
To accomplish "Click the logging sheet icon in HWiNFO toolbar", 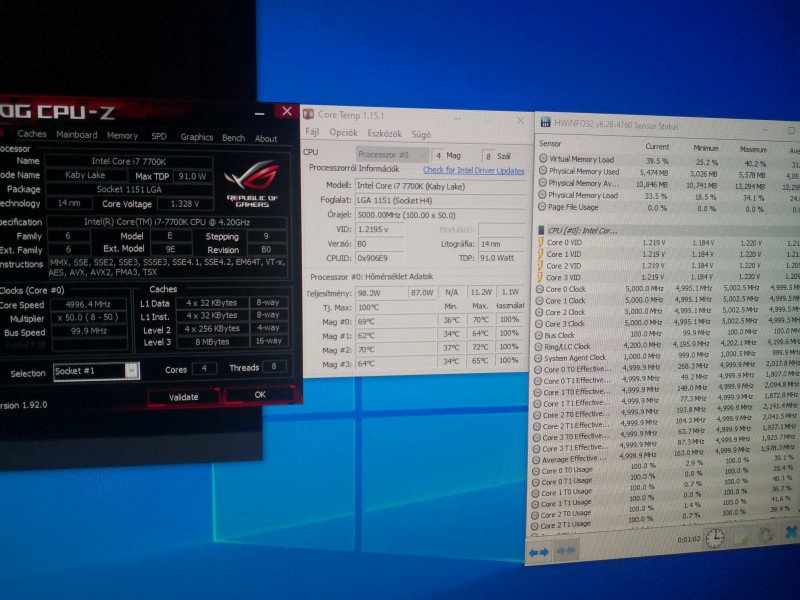I will tap(741, 536).
